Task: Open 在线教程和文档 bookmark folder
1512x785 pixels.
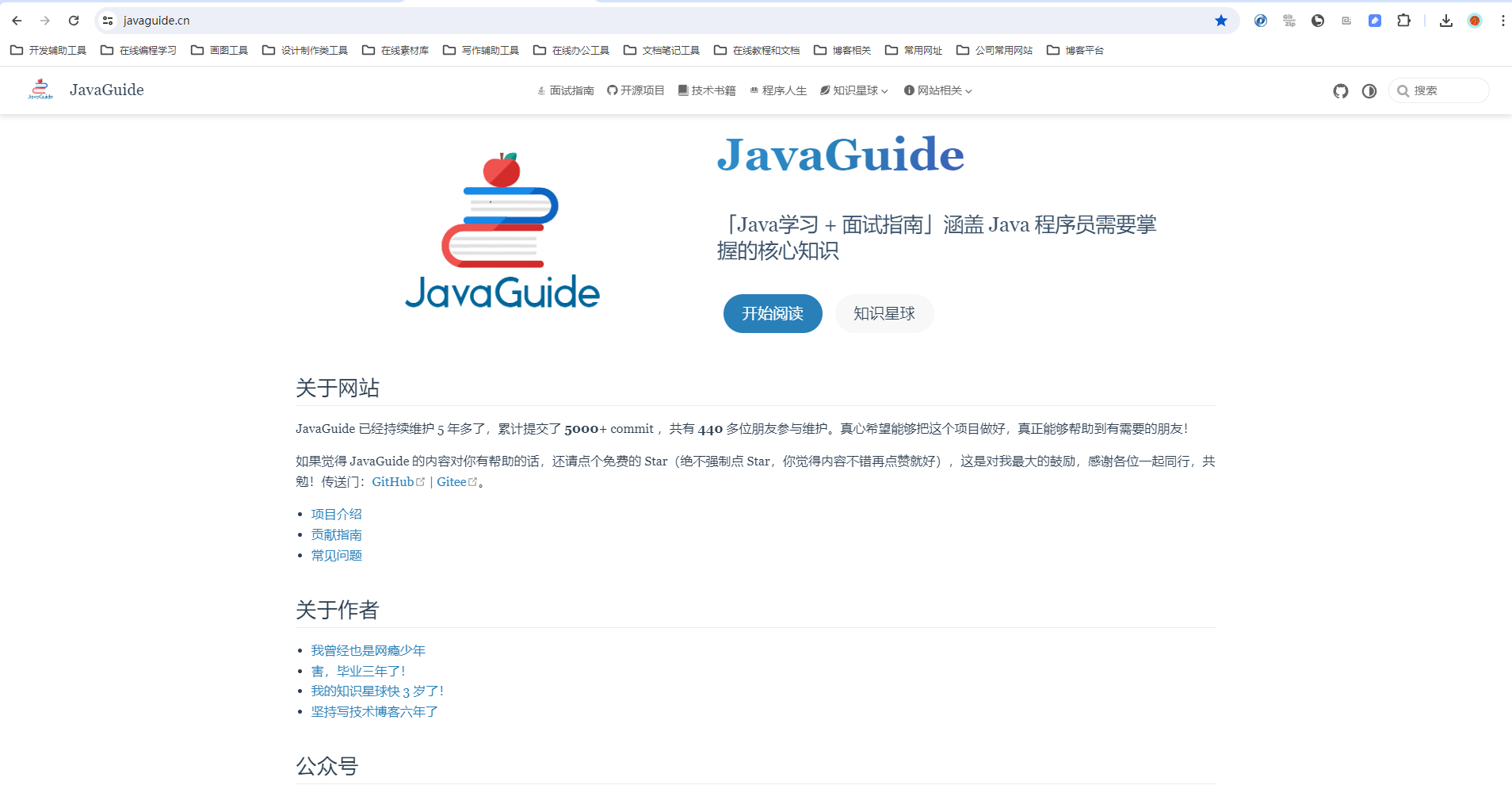Action: [x=757, y=50]
